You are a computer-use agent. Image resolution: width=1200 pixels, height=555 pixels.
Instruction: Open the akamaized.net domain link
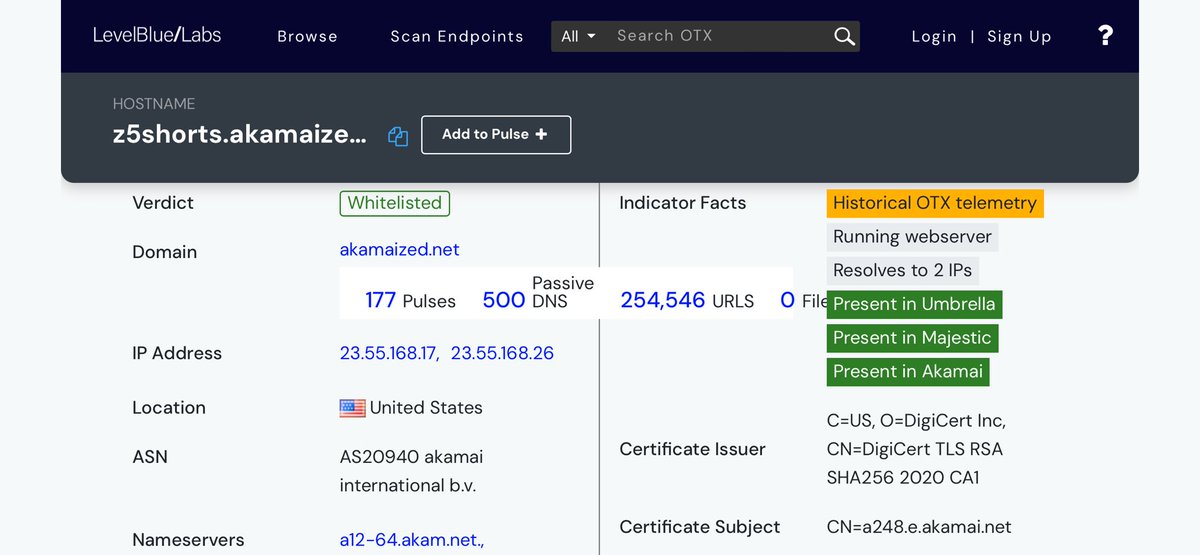[399, 249]
